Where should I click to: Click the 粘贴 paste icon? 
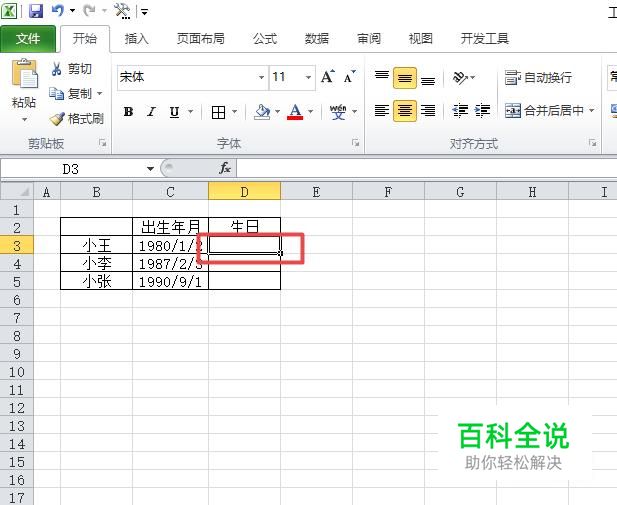coord(24,74)
